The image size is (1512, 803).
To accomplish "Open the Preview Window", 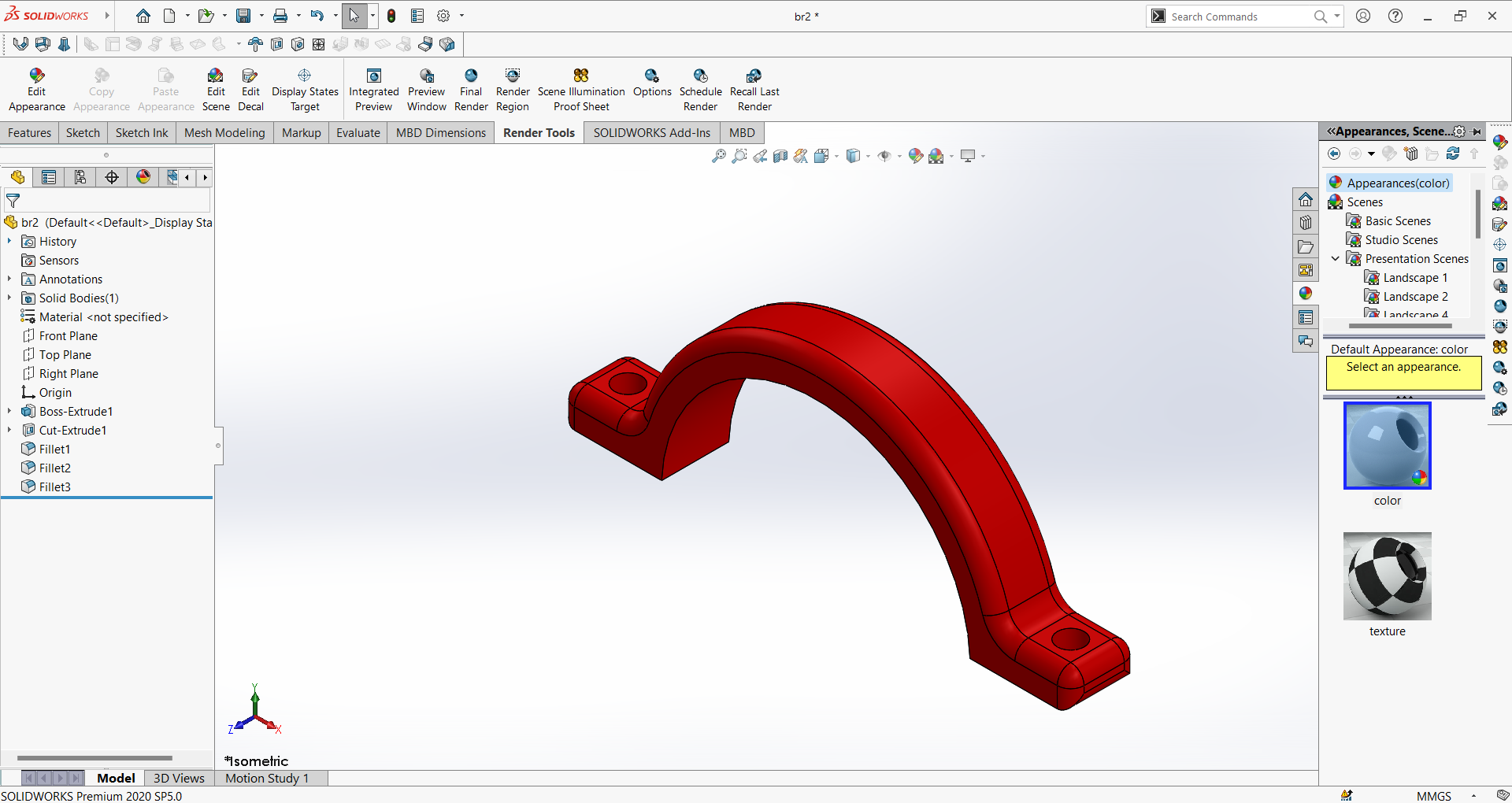I will tap(427, 90).
